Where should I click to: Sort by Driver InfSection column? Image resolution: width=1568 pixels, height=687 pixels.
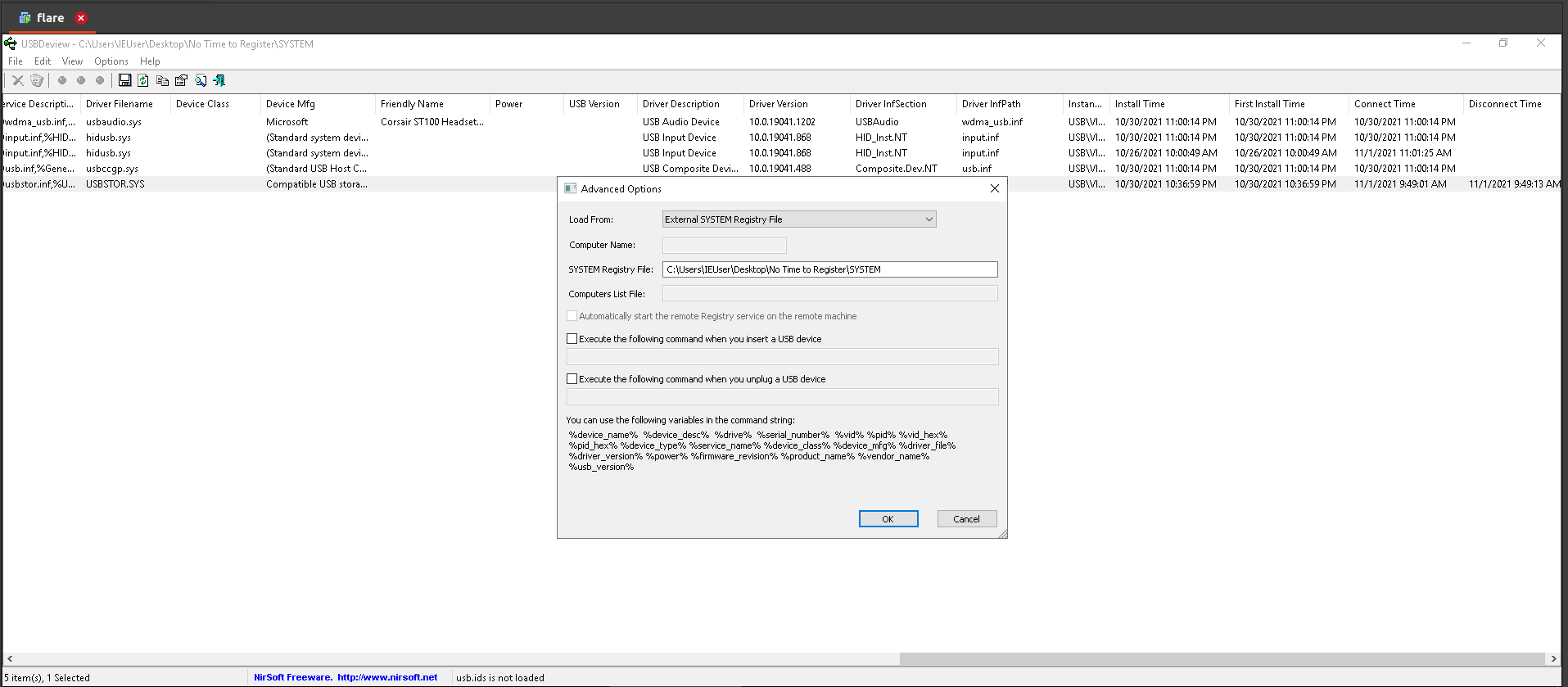(x=904, y=104)
